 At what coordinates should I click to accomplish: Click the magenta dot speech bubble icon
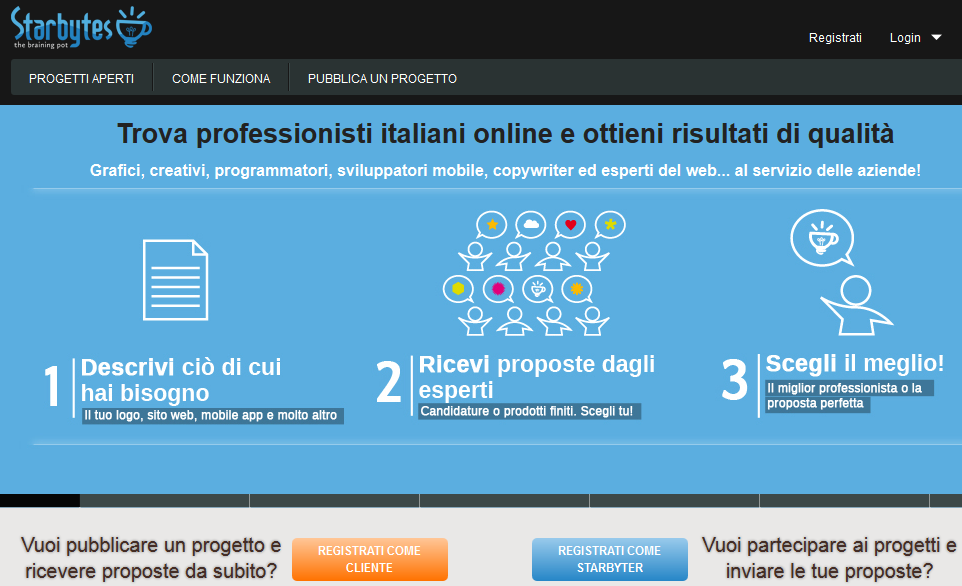coord(498,289)
